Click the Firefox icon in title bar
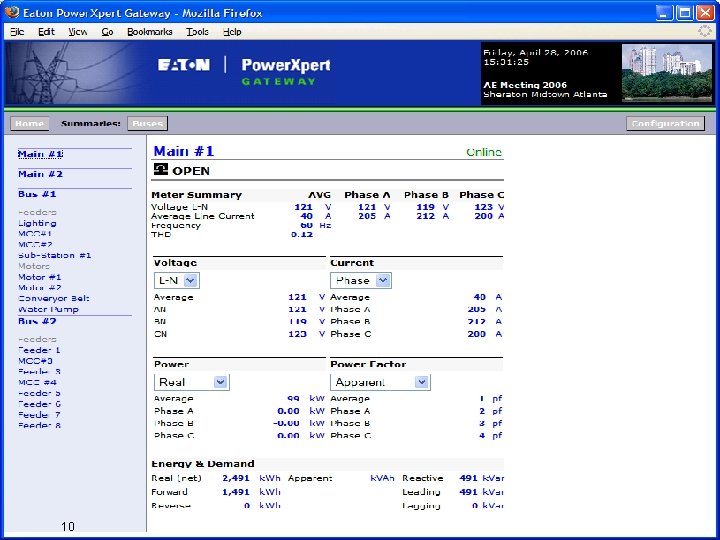 [11, 12]
